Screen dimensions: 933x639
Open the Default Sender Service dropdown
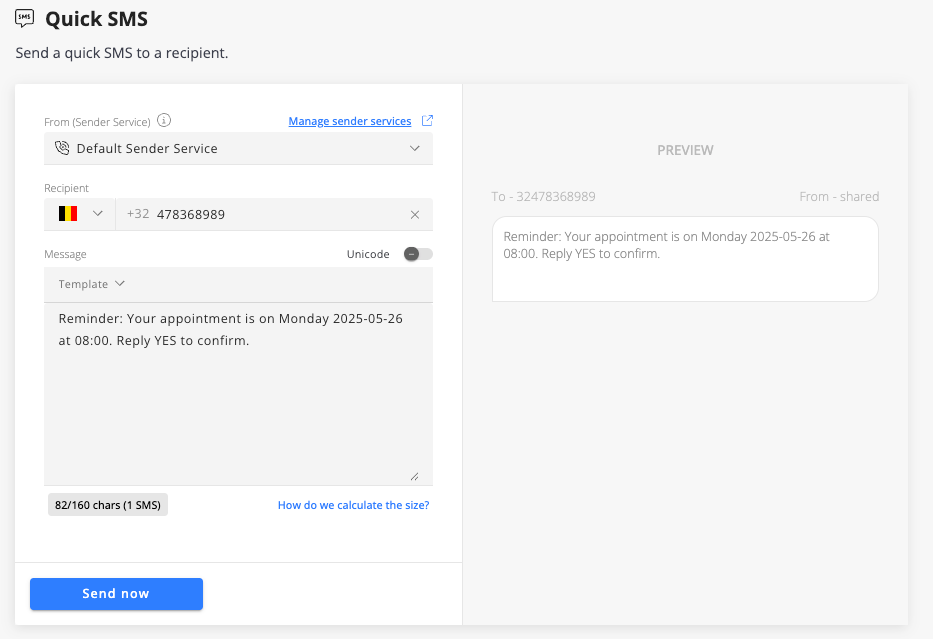point(239,148)
